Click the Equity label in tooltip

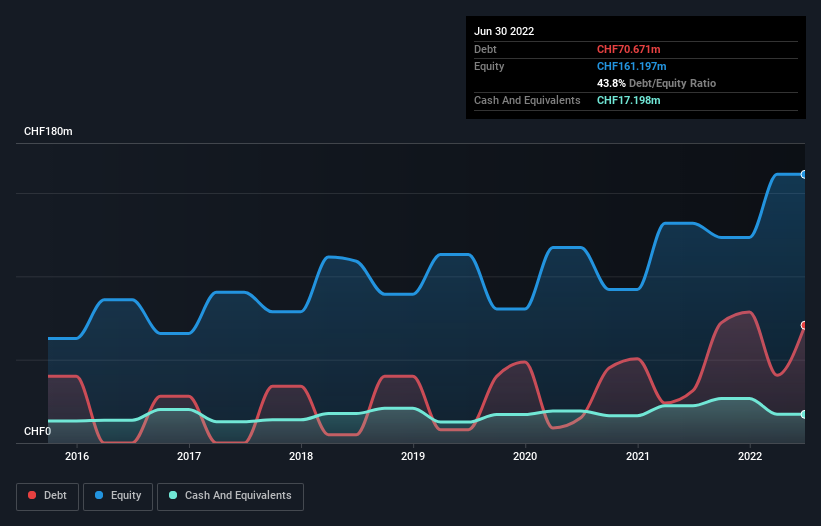(489, 66)
